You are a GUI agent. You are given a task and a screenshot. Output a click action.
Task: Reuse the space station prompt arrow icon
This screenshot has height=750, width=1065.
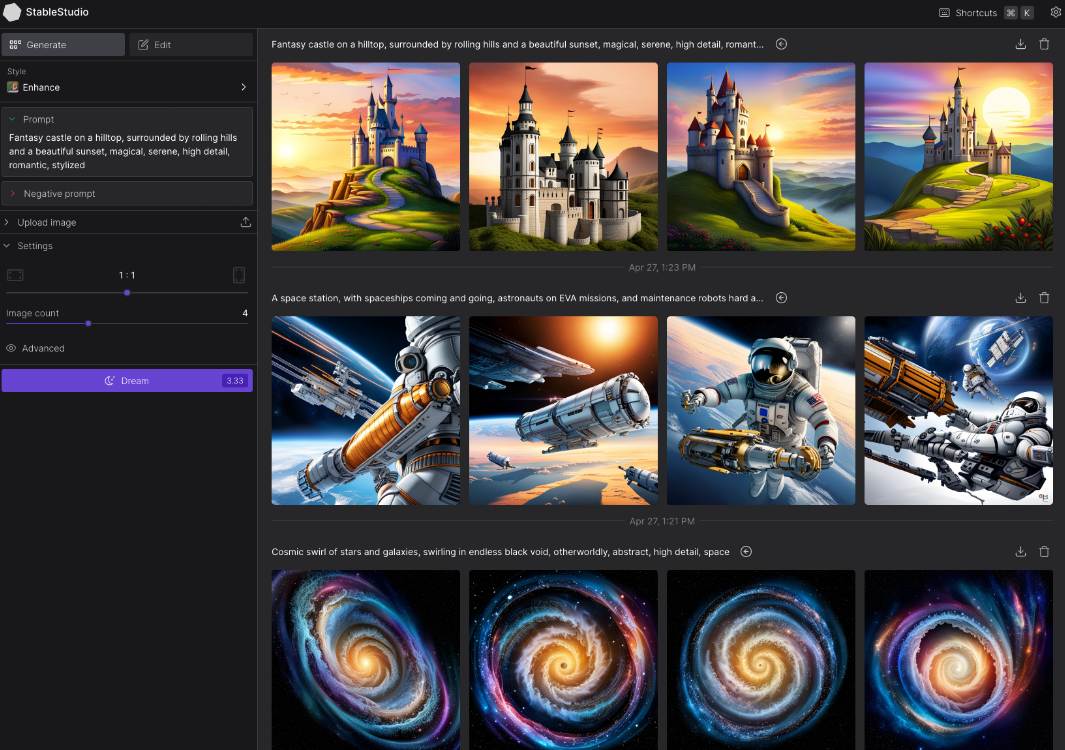pyautogui.click(x=782, y=298)
